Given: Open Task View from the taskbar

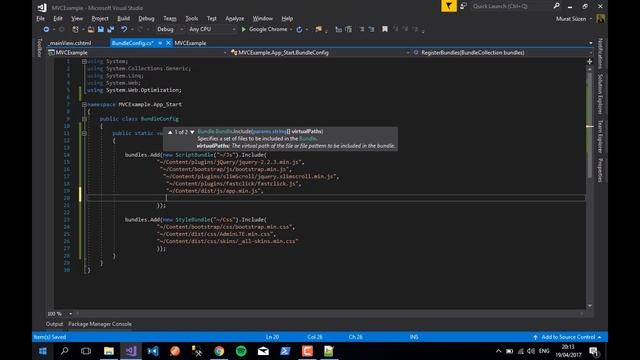Looking at the screenshot, I should pyautogui.click(x=86, y=351).
